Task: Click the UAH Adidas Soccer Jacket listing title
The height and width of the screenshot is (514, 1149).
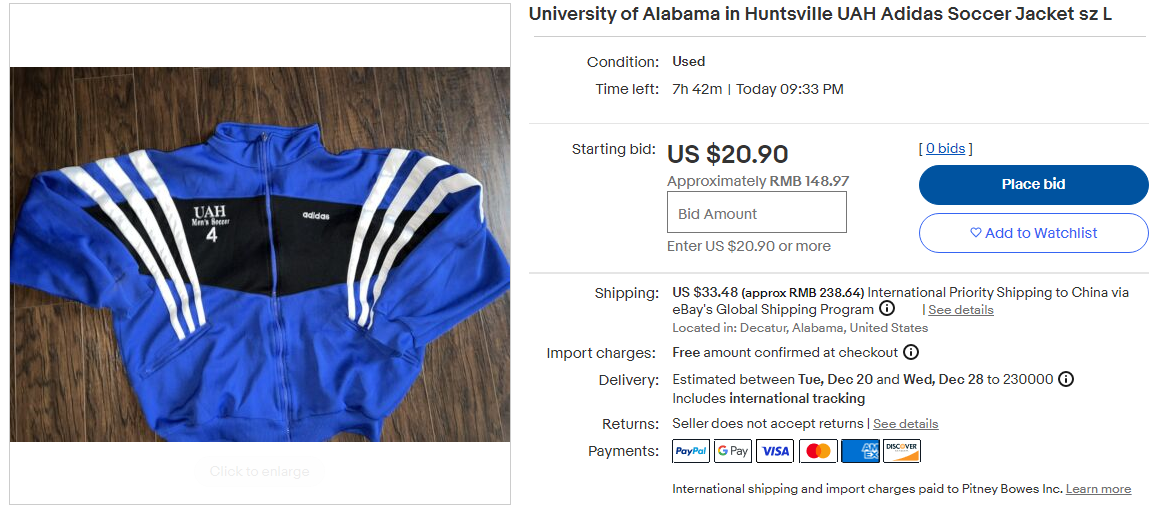Action: coord(820,14)
